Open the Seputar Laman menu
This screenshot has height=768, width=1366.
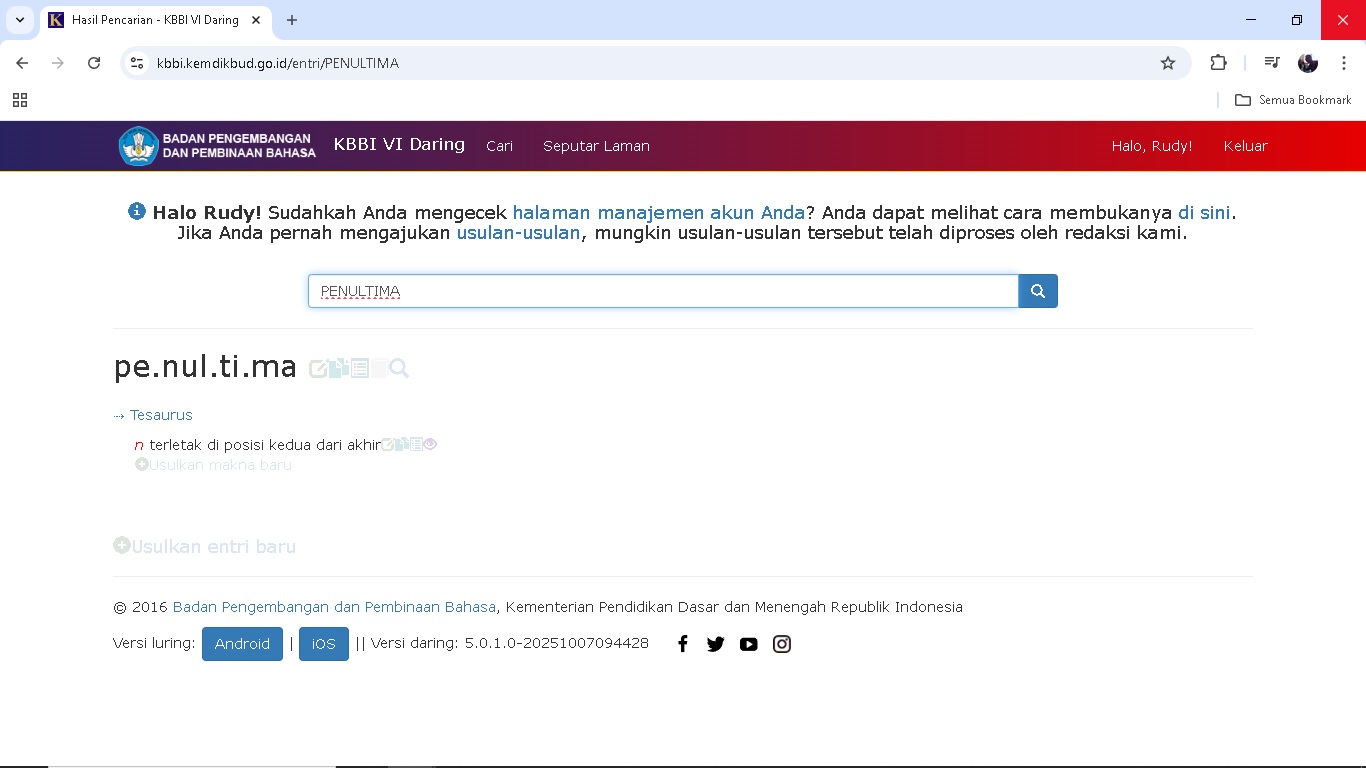[596, 146]
